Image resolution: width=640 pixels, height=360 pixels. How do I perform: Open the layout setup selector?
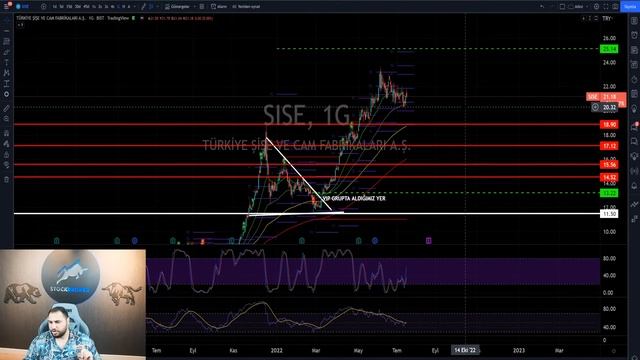562,7
